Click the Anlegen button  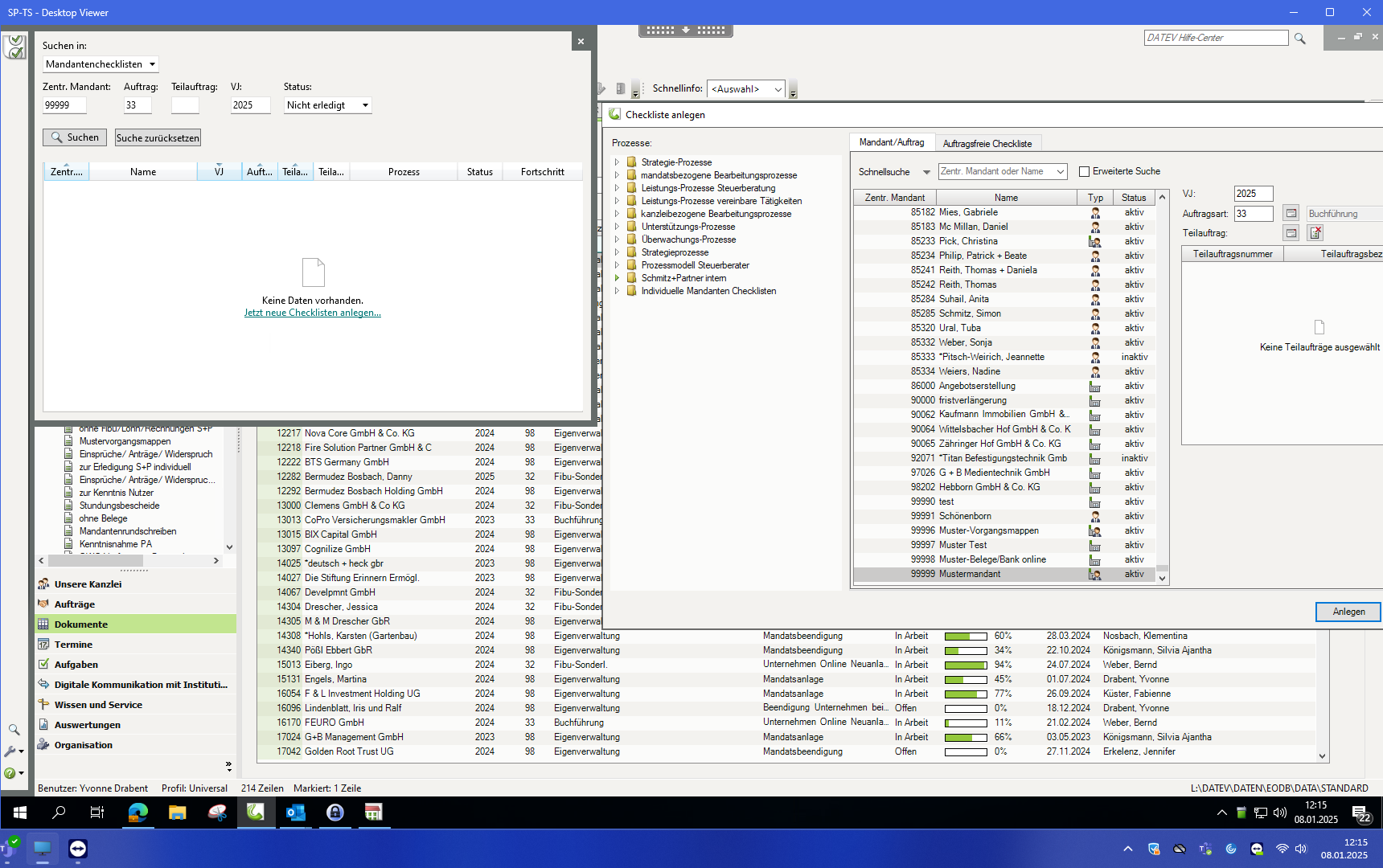[x=1348, y=612]
